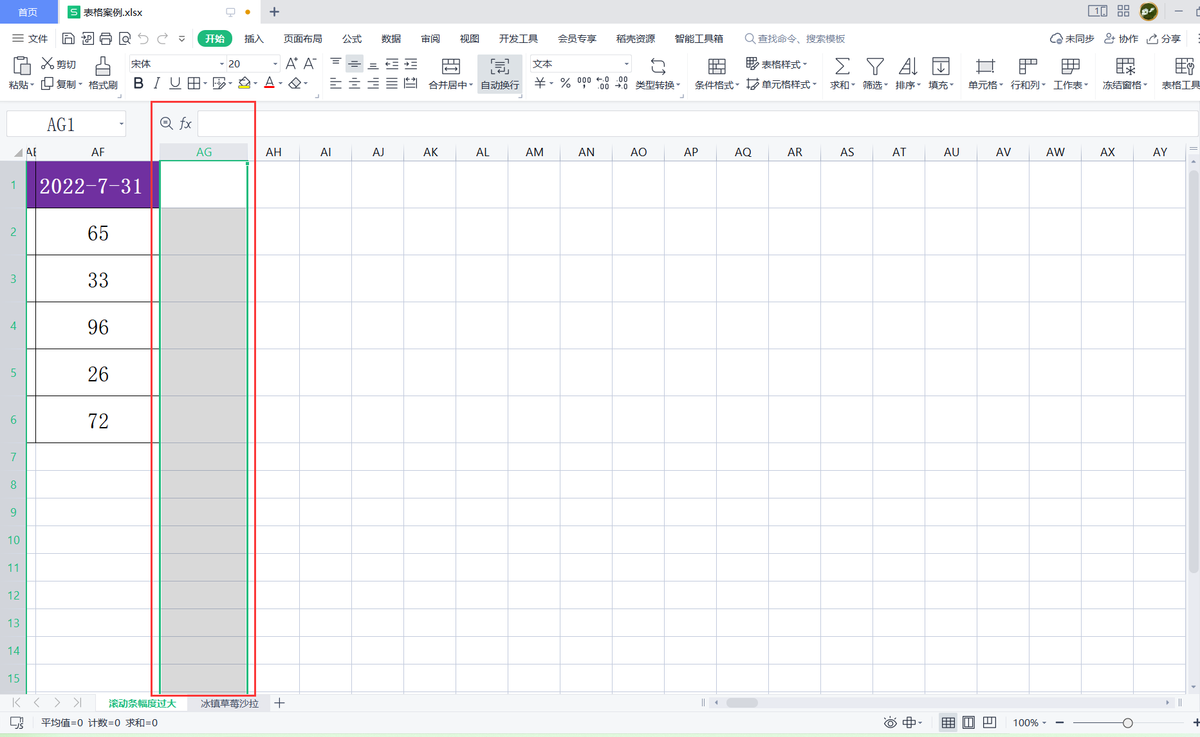Image resolution: width=1200 pixels, height=737 pixels.
Task: Expand the Name Box dropdown arrow
Action: click(x=121, y=124)
